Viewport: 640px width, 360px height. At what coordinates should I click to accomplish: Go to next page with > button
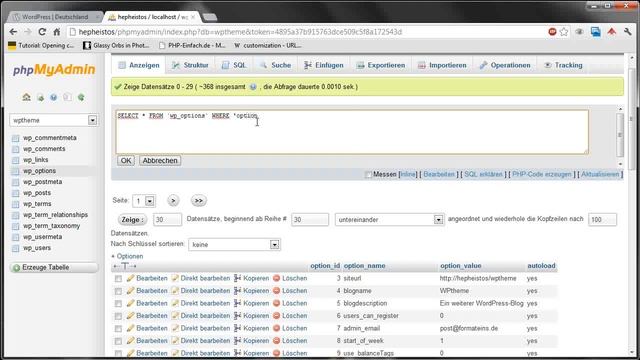(173, 200)
